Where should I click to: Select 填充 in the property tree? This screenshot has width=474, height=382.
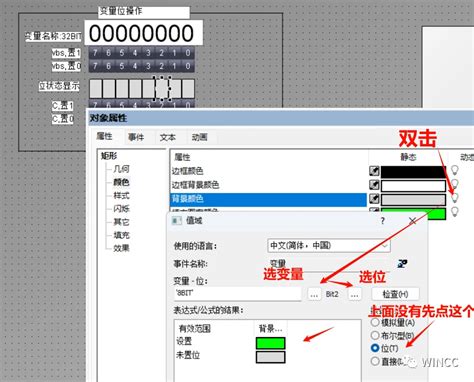pos(121,235)
